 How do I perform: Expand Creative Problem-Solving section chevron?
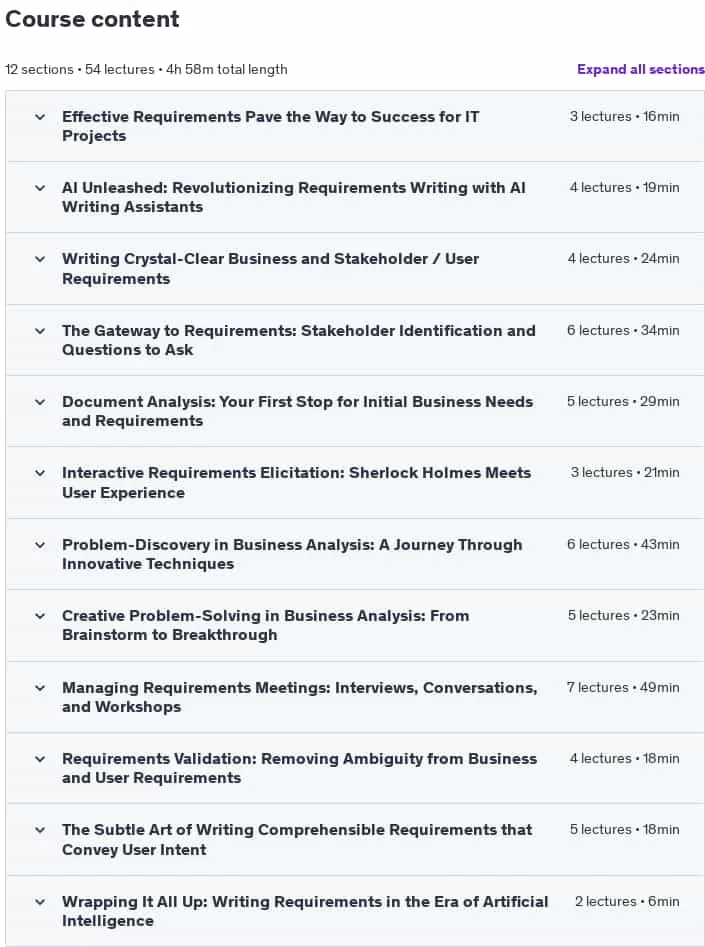[x=40, y=616]
